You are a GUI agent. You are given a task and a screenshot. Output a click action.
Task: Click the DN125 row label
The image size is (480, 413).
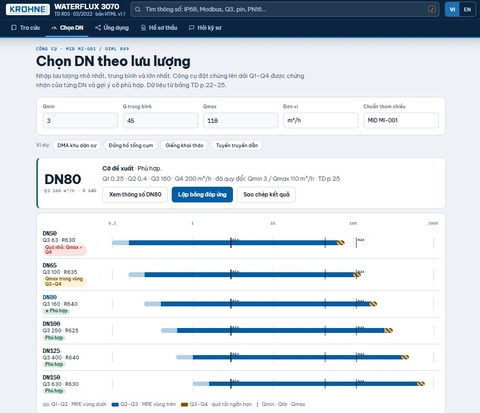[51, 351]
